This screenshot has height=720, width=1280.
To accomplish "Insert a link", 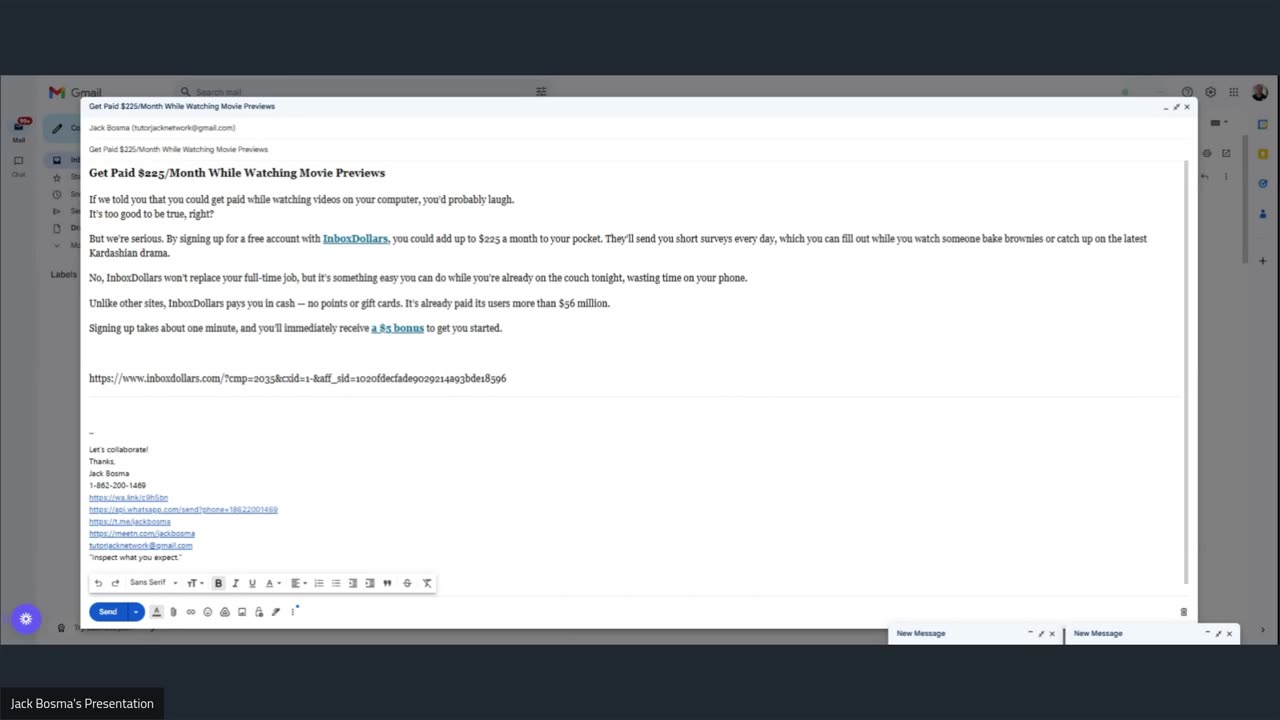I will pos(191,612).
